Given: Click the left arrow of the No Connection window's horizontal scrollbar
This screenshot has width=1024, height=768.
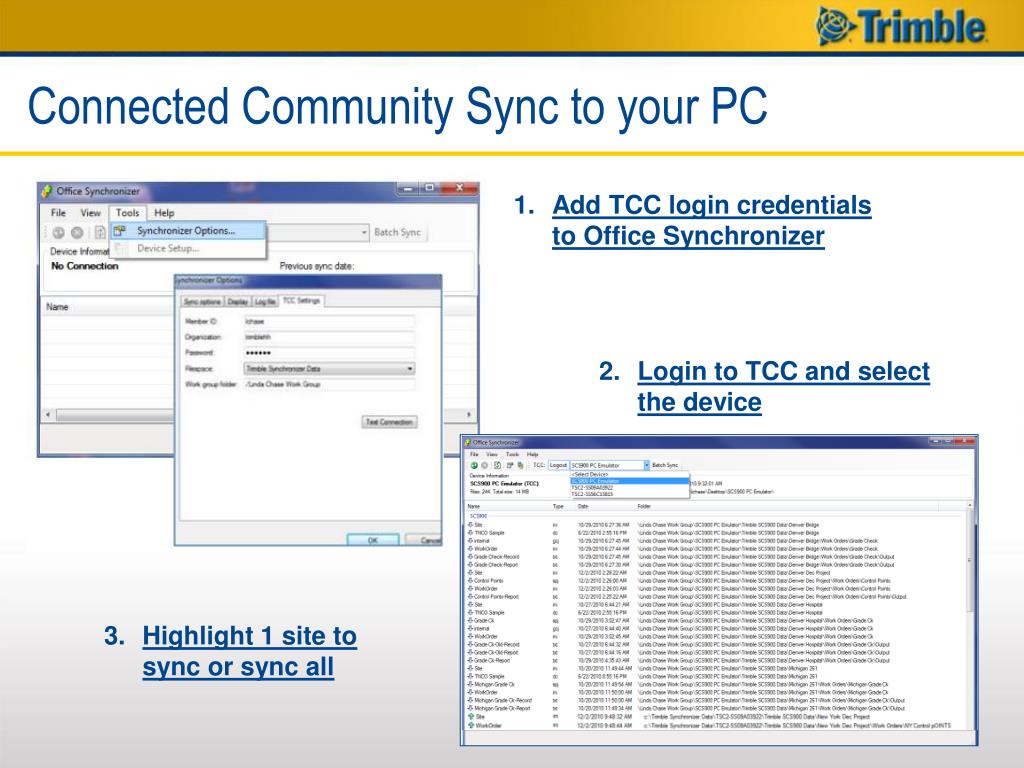Looking at the screenshot, I should click(x=48, y=415).
